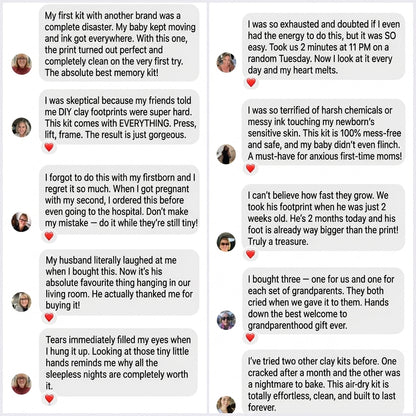
Task: Click the heart below the grandparenthood gift review
Action: (250, 337)
